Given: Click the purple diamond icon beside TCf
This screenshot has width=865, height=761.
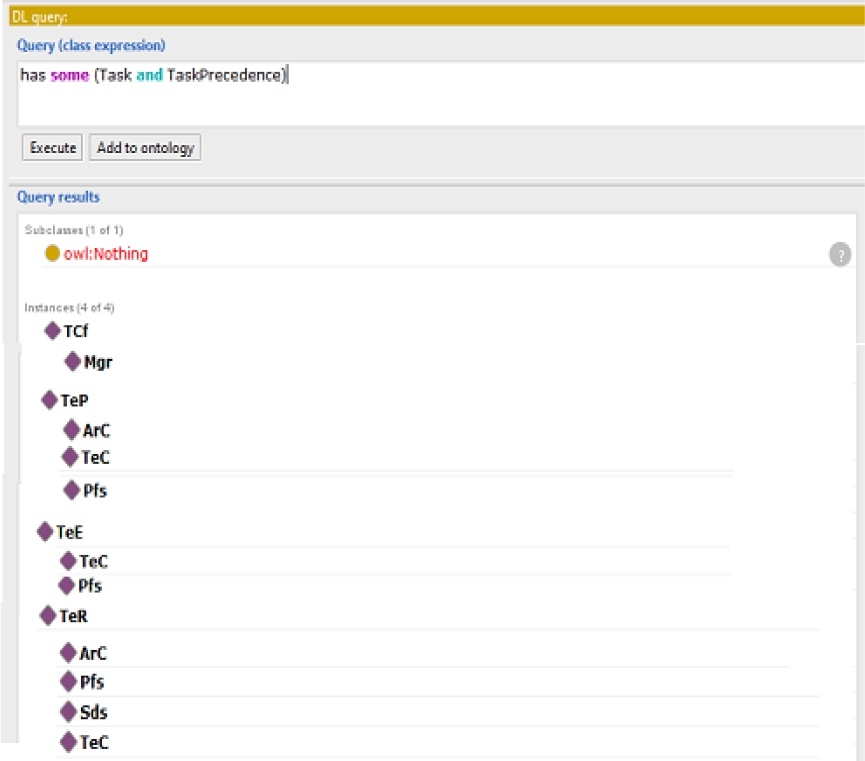Looking at the screenshot, I should [x=53, y=332].
